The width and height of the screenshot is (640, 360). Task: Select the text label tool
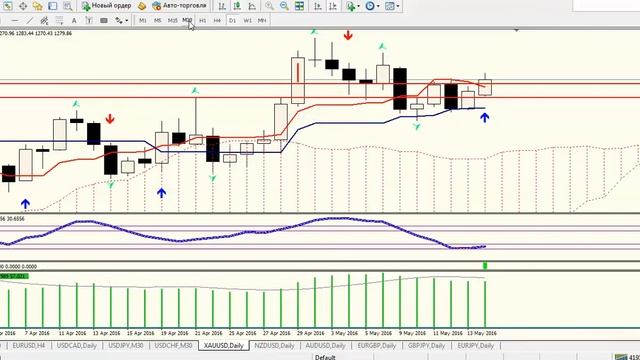pos(89,20)
